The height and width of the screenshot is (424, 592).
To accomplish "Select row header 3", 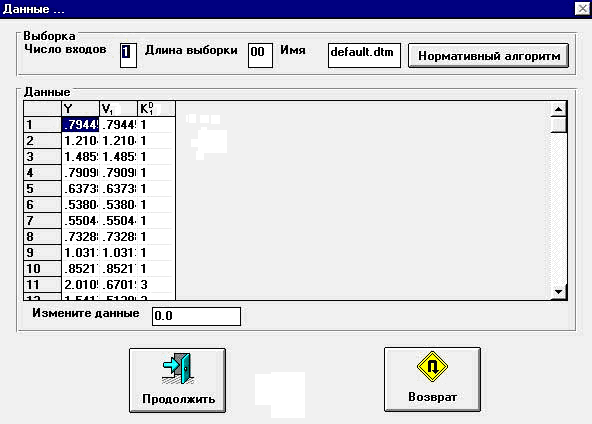I will tap(42, 156).
